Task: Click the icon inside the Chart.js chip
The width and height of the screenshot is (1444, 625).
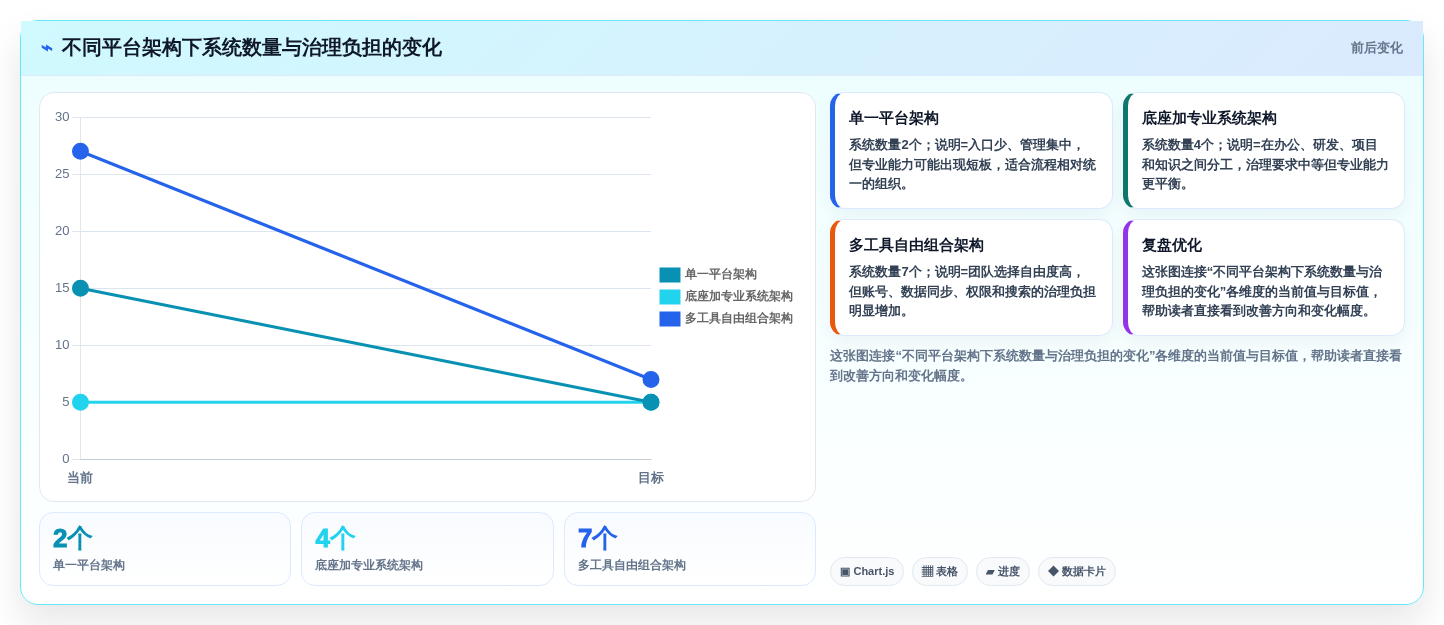Action: (x=845, y=572)
